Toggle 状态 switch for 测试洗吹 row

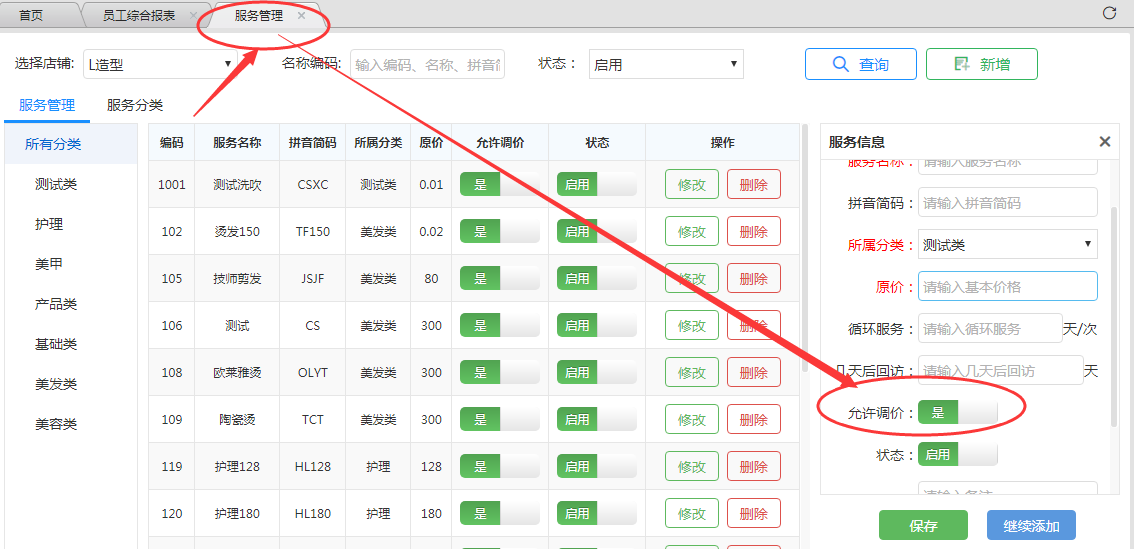pos(597,184)
